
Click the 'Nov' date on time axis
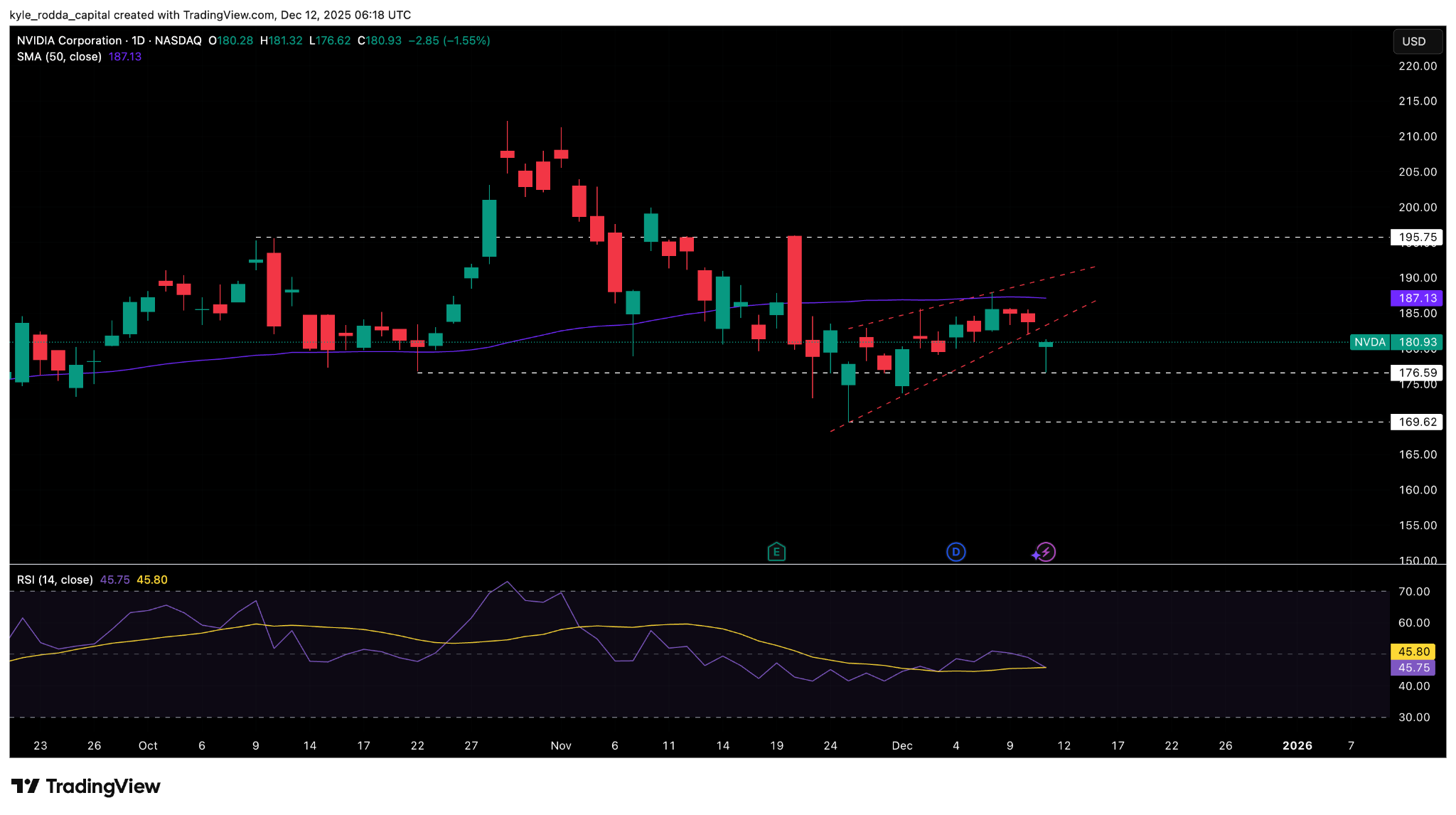[561, 745]
